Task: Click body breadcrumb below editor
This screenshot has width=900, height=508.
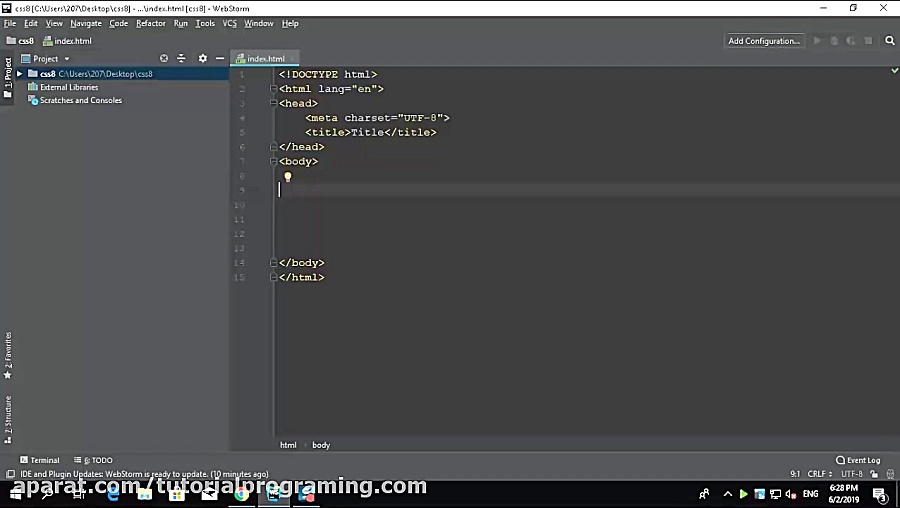Action: point(321,445)
